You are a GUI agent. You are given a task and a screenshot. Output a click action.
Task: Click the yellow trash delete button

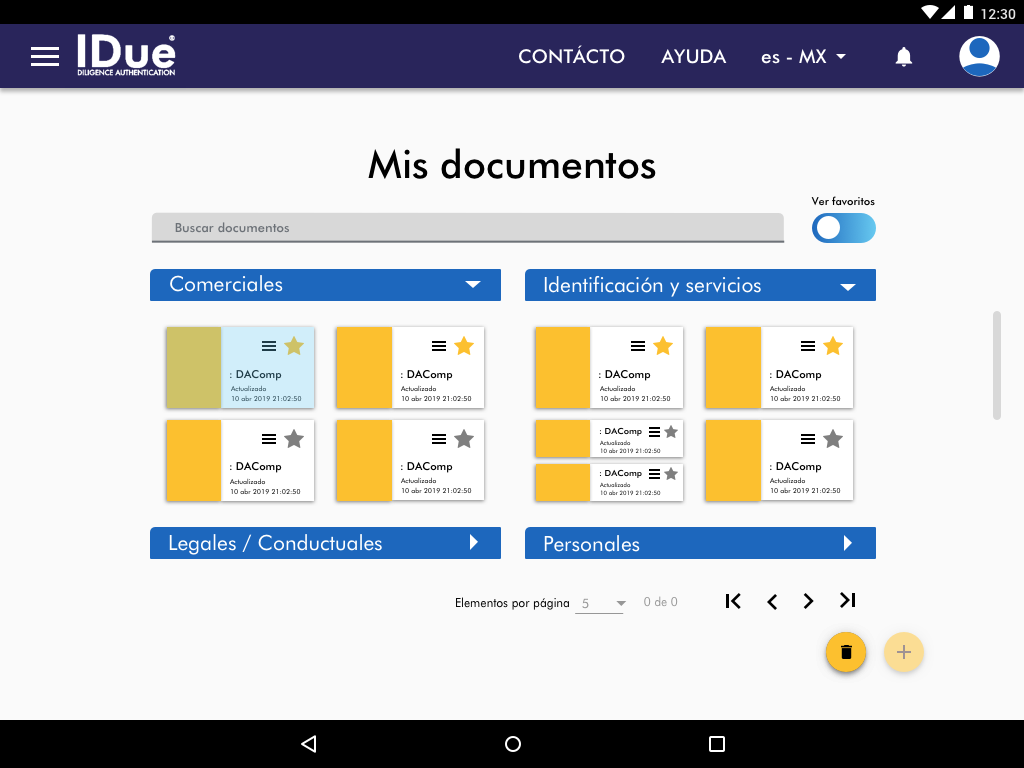[x=846, y=652]
